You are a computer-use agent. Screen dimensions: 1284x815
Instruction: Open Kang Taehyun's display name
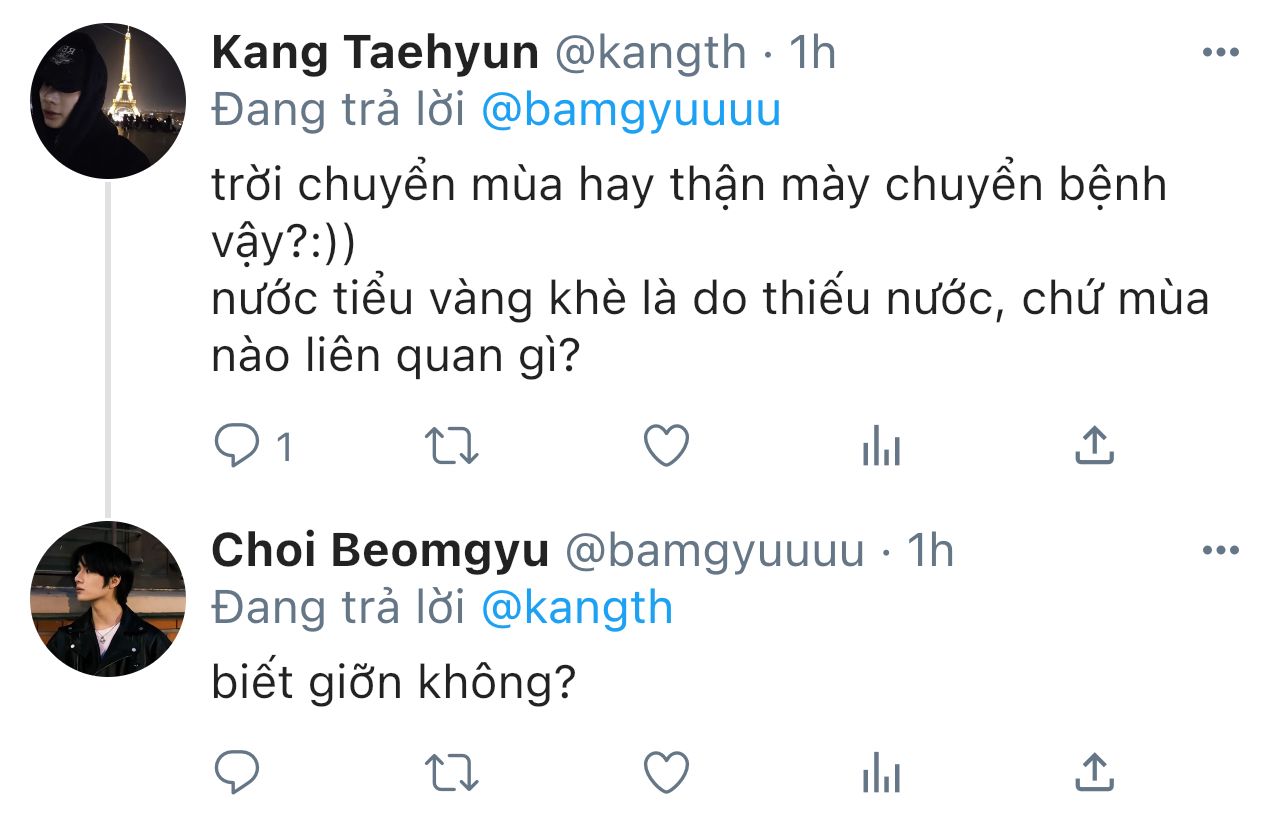coord(375,53)
